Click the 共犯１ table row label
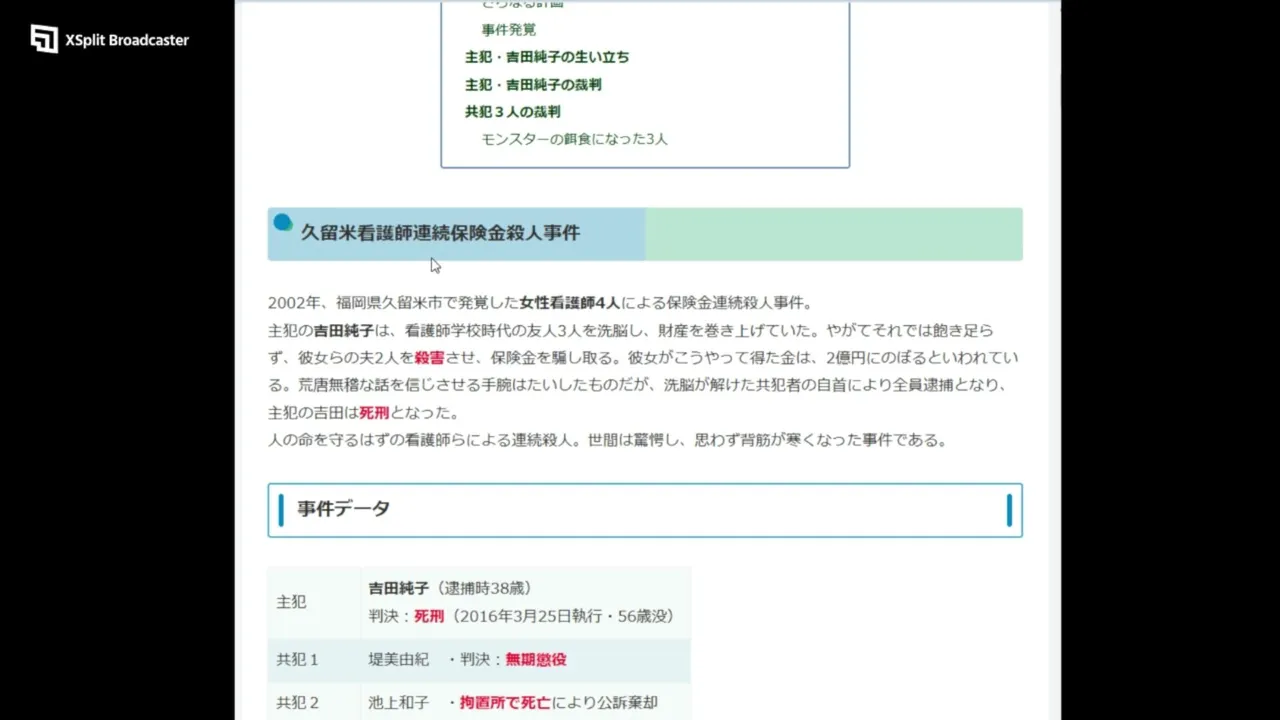1280x720 pixels. coord(297,660)
